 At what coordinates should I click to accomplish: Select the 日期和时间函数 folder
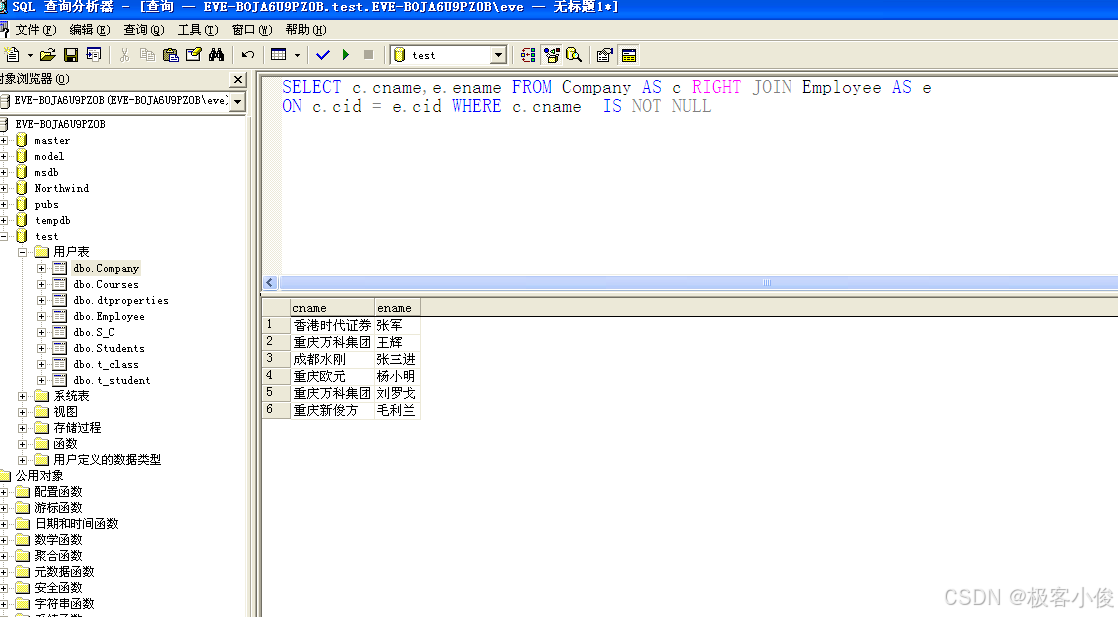coord(76,524)
